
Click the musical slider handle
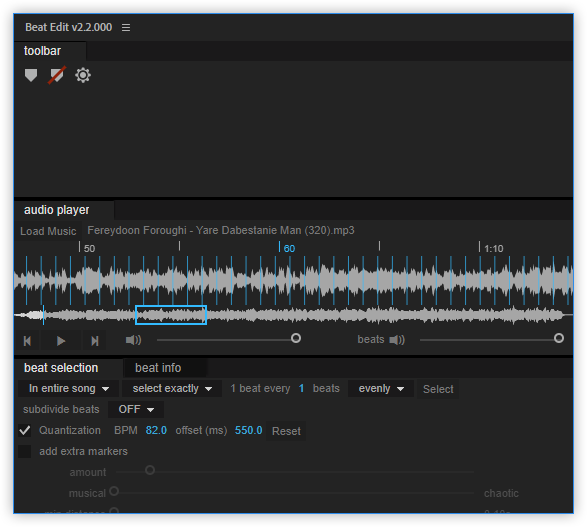click(114, 491)
